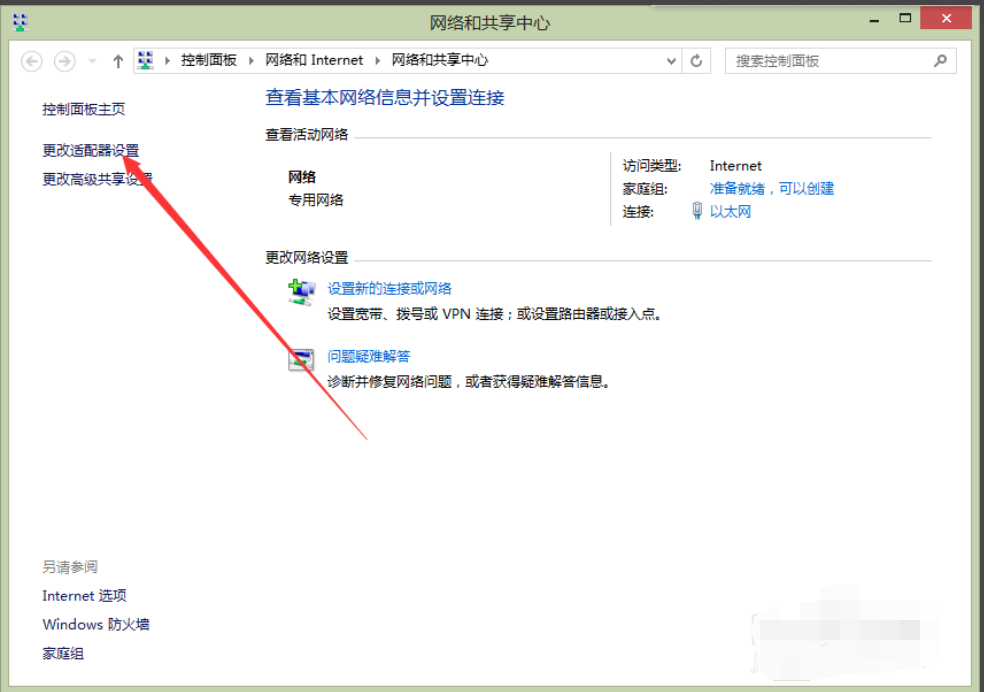Click the back navigation arrow
The image size is (984, 692).
[x=31, y=60]
